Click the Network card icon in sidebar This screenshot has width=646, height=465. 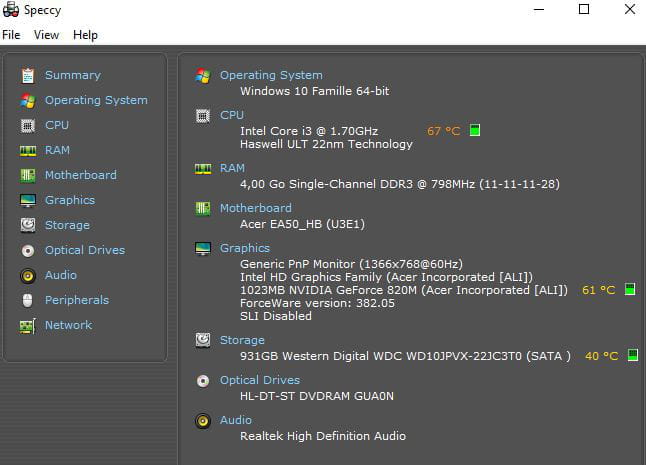click(28, 326)
